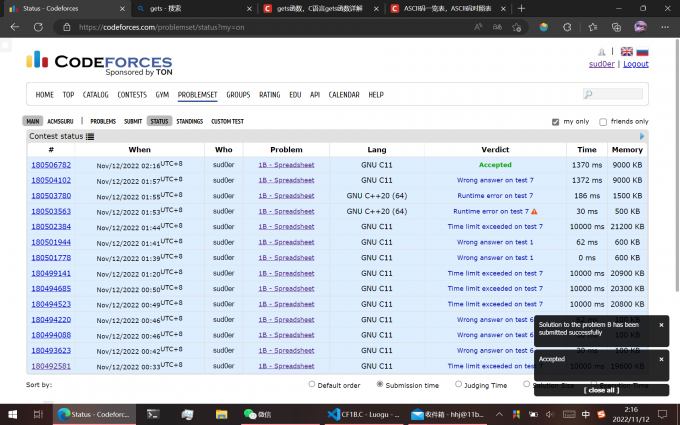Open the CONTESTS menu item

(x=132, y=95)
